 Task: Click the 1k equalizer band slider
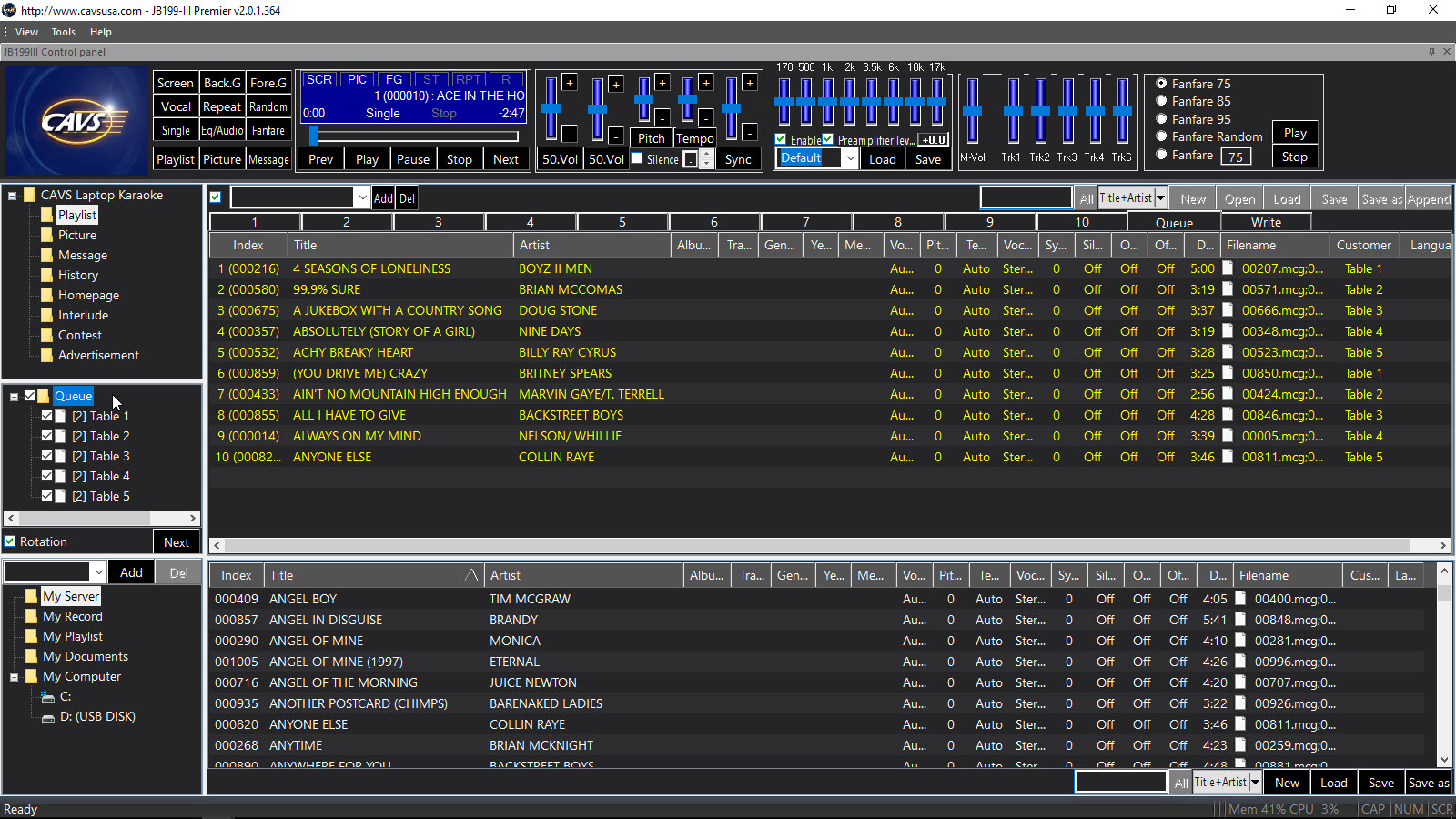pyautogui.click(x=827, y=102)
